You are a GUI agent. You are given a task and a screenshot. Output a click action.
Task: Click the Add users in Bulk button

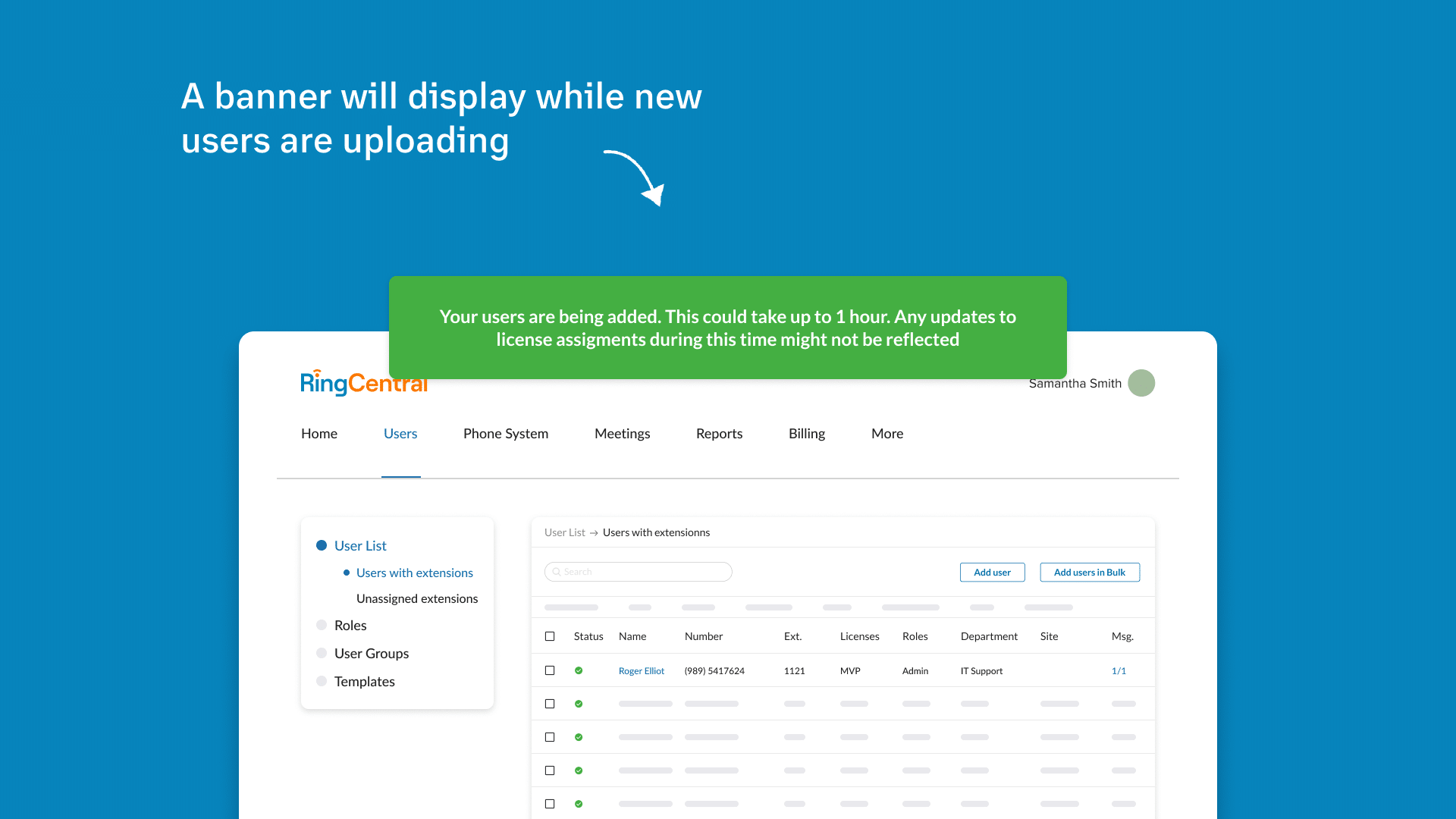(x=1089, y=573)
